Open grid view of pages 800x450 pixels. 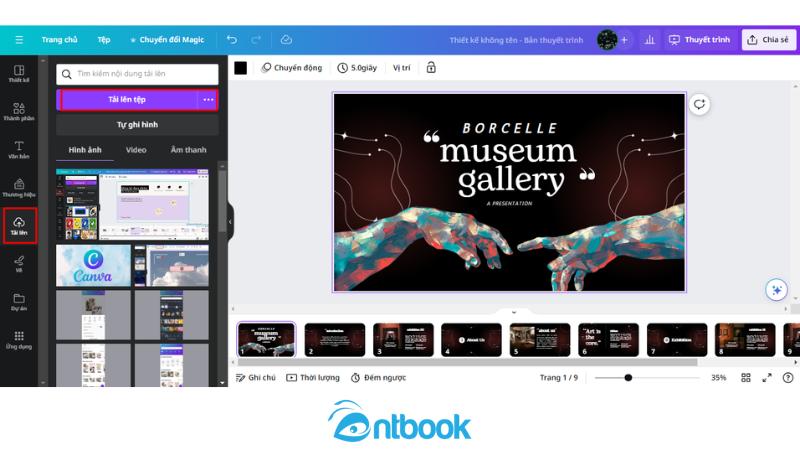click(x=745, y=378)
